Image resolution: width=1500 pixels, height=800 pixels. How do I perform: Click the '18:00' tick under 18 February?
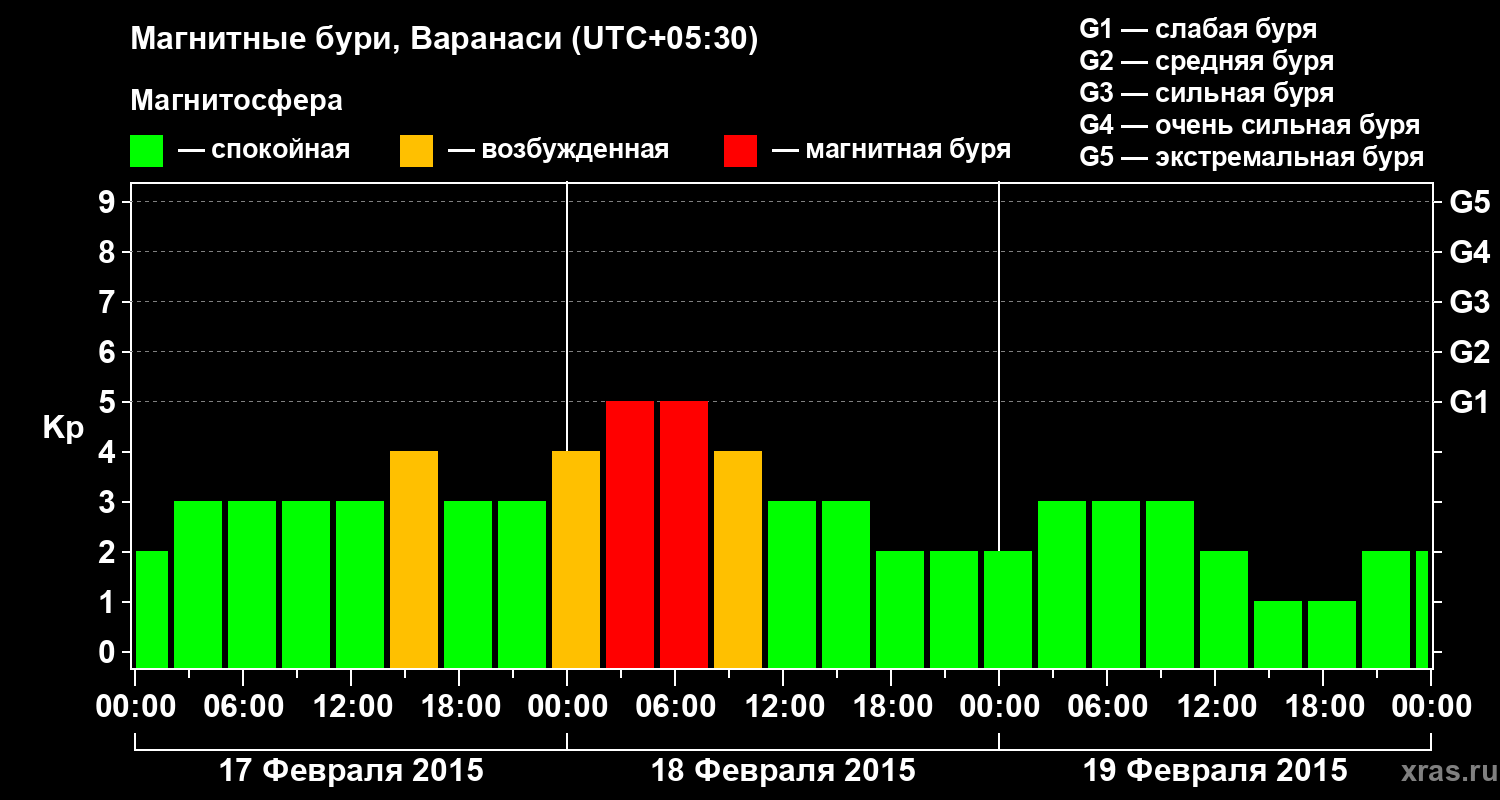pos(891,706)
